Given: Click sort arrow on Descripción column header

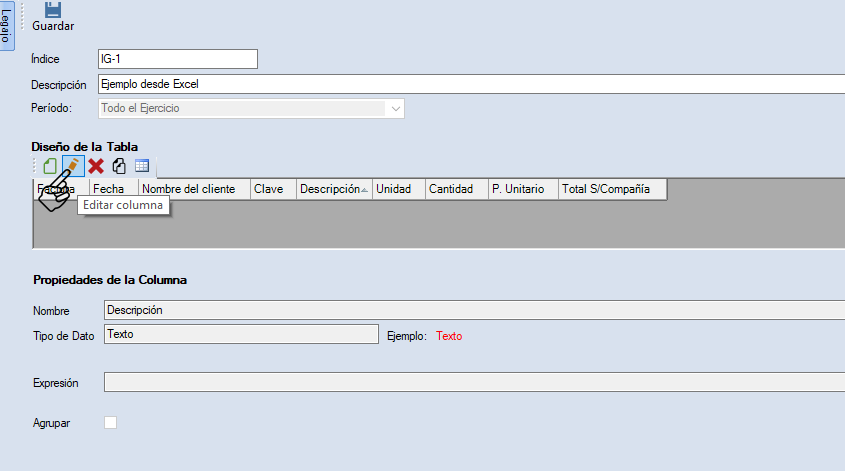Looking at the screenshot, I should [x=364, y=190].
